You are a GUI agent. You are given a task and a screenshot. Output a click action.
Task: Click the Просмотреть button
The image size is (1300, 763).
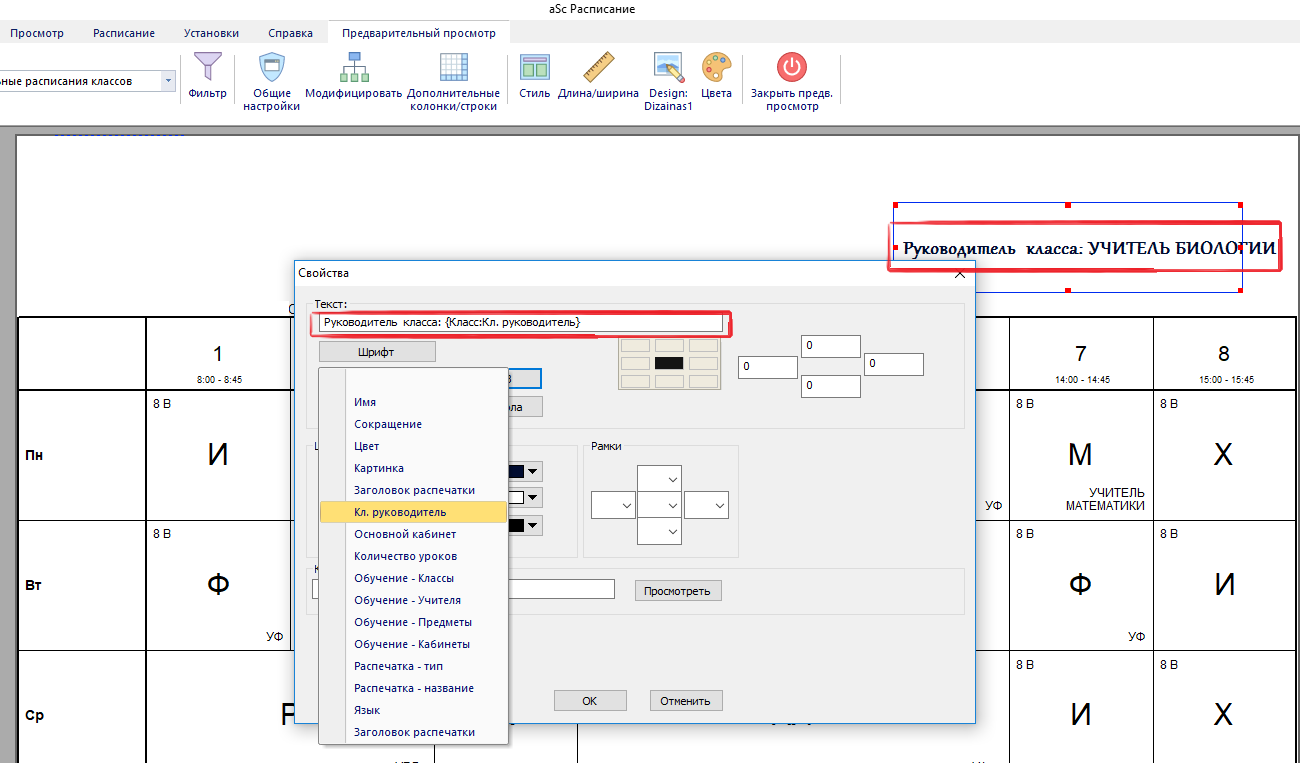click(x=677, y=591)
